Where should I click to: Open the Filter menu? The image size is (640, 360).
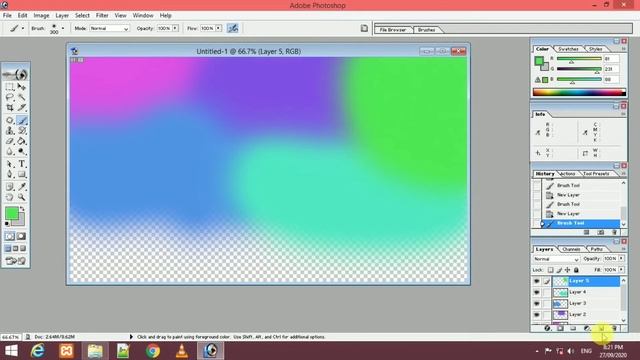click(102, 15)
